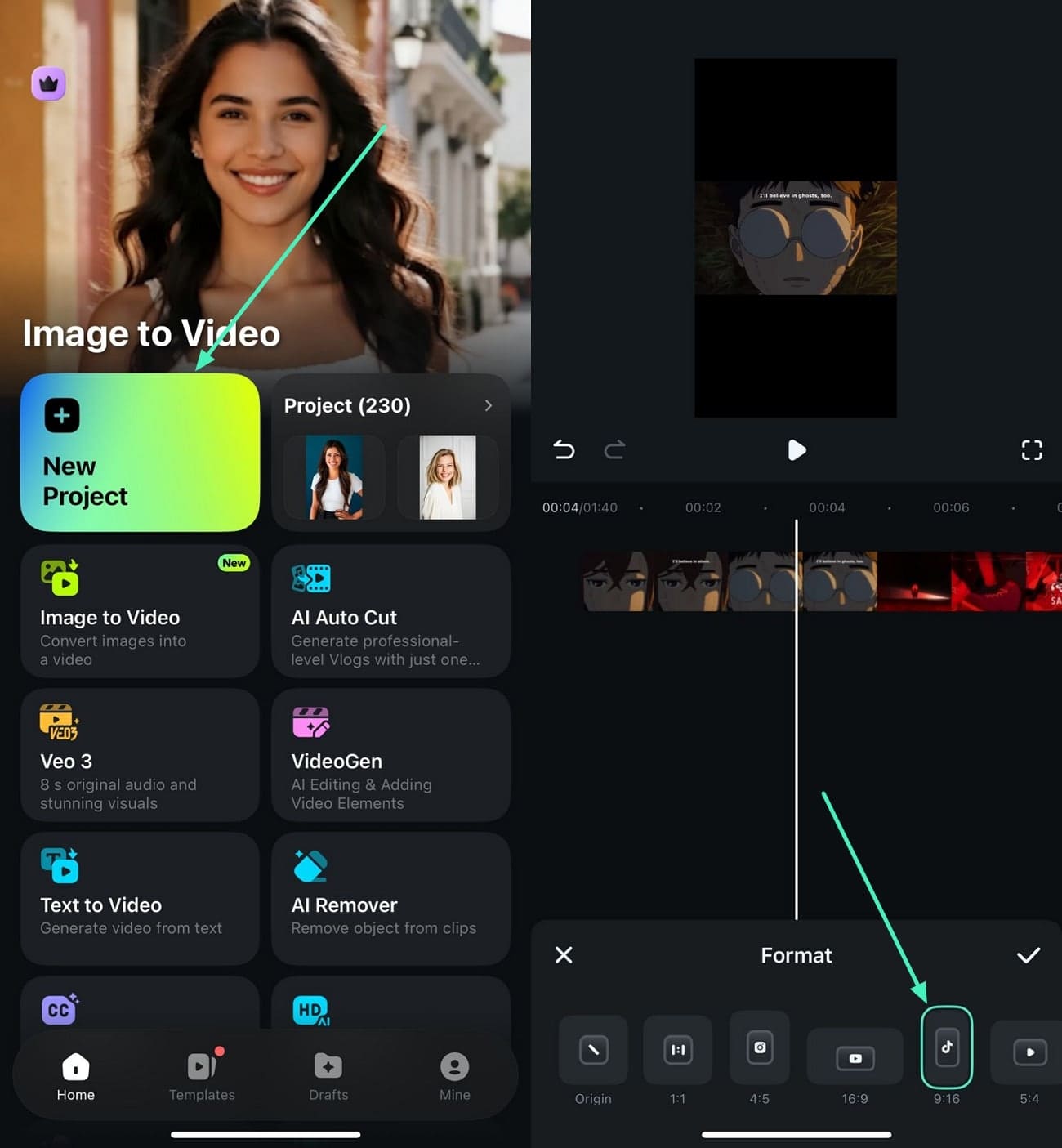Expand the Project (230) list
Viewport: 1062px width, 1148px height.
click(488, 405)
